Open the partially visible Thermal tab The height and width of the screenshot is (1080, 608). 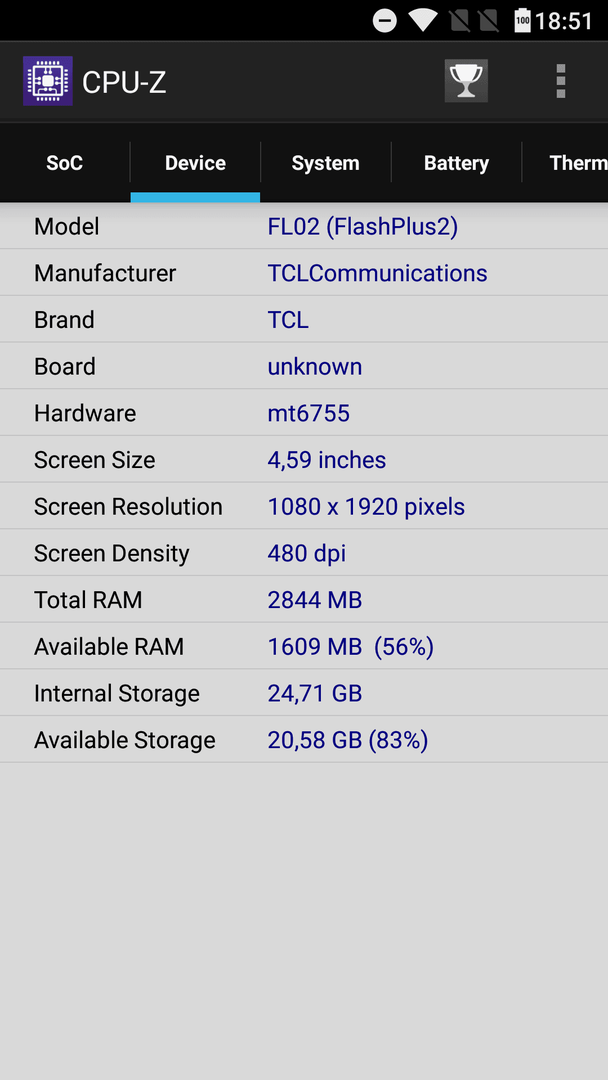pos(565,163)
